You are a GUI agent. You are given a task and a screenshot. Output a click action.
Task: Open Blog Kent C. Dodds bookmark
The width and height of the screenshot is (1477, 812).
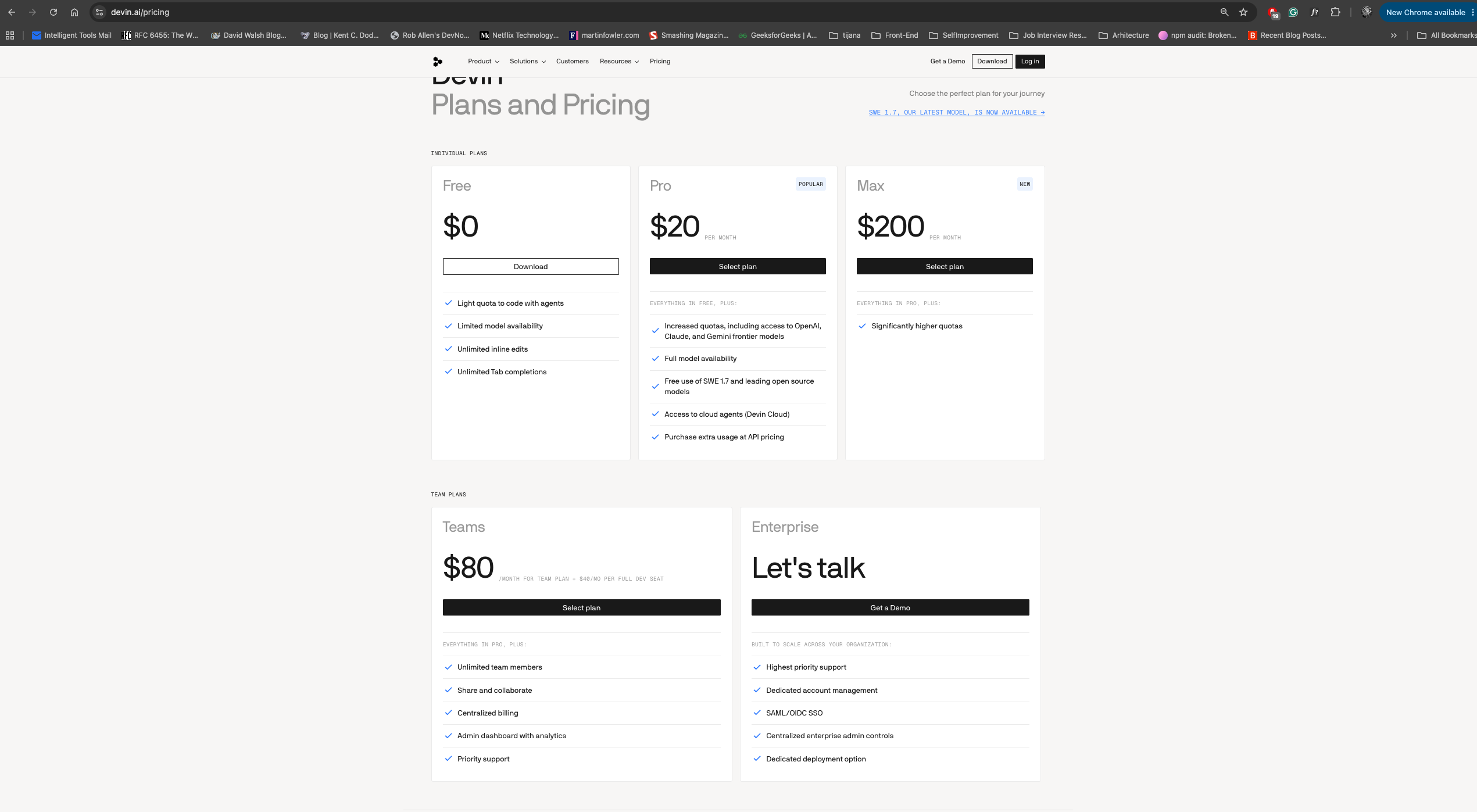339,35
